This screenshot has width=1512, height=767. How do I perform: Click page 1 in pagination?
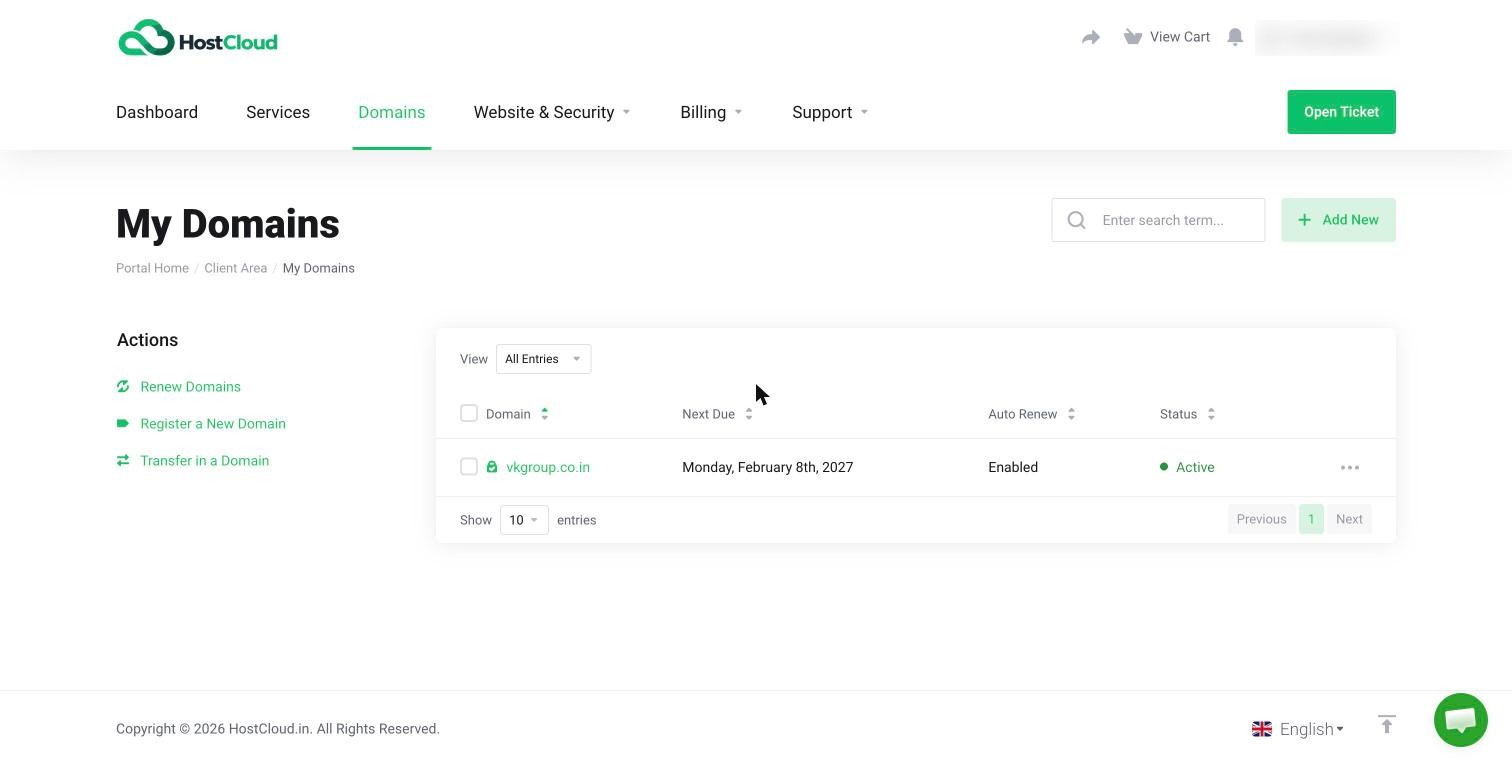[x=1311, y=519]
